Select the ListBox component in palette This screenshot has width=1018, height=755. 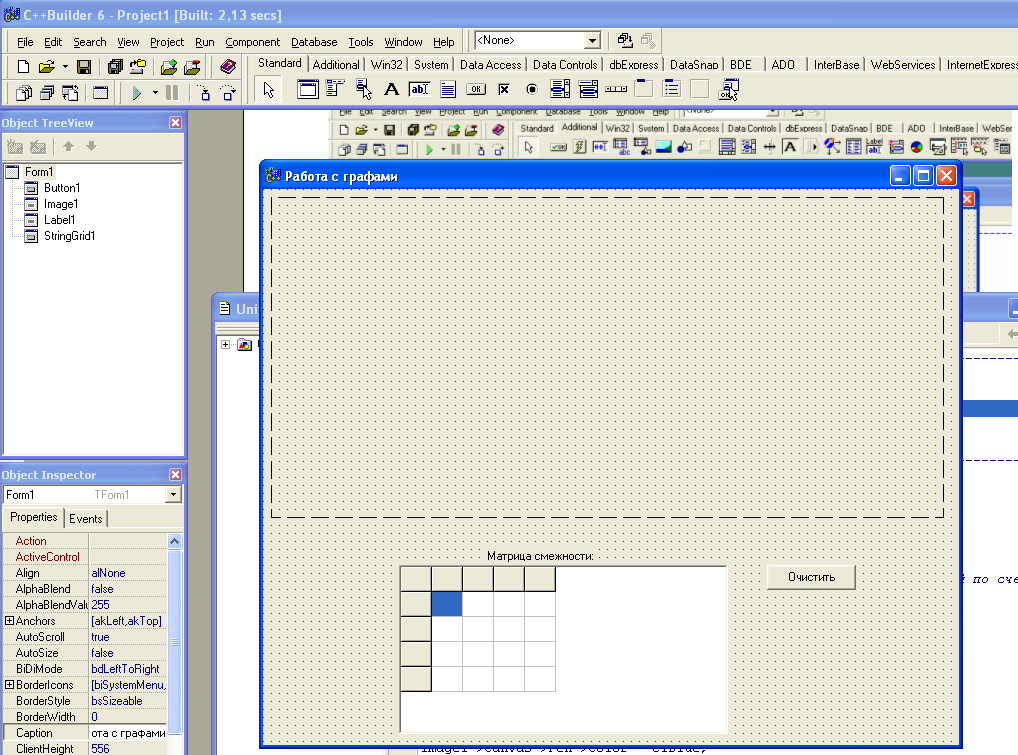click(560, 89)
